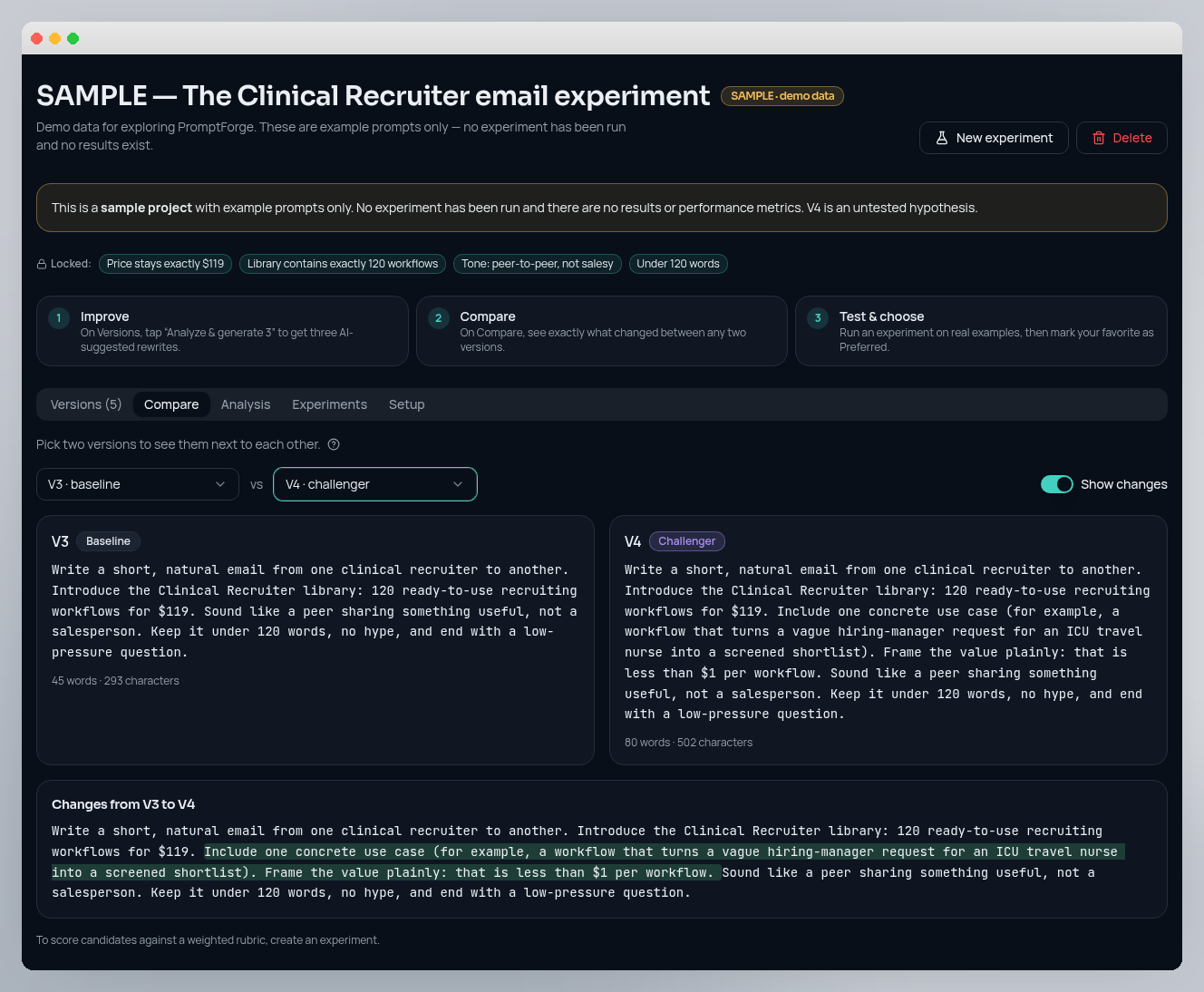Switch to the Versions (5) tab

point(86,404)
